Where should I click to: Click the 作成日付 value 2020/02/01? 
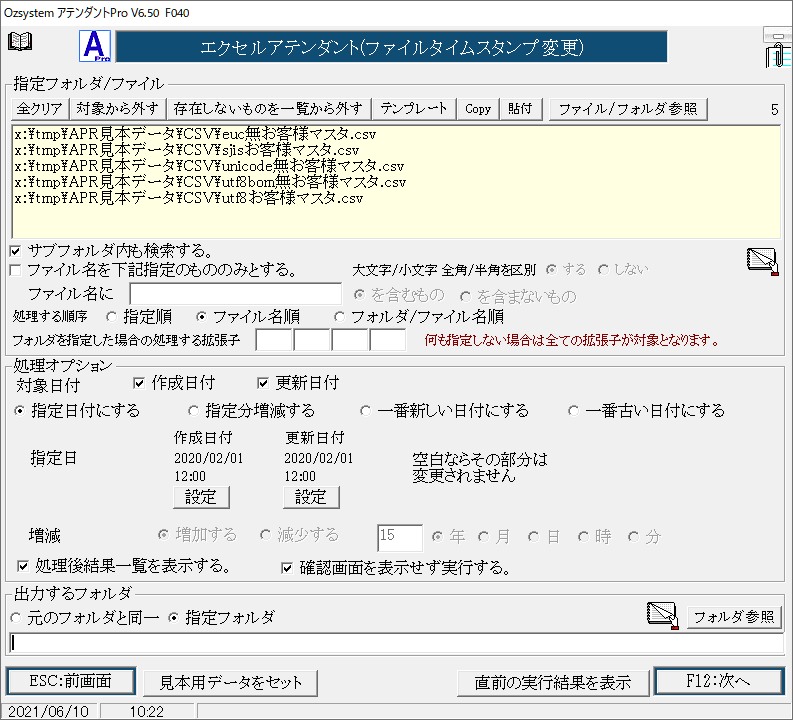point(209,459)
